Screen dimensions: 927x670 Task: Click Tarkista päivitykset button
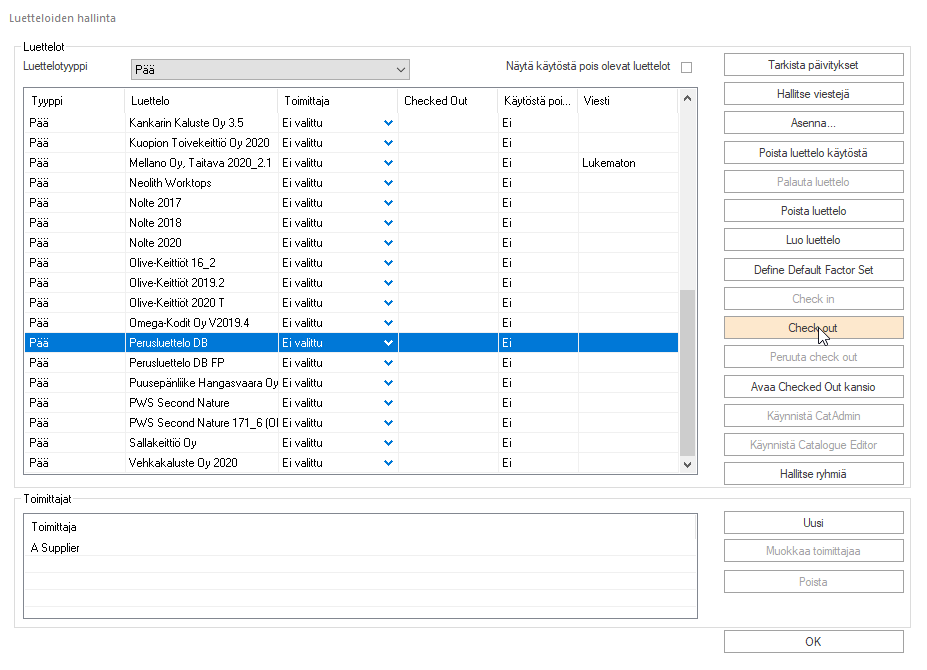tap(813, 65)
